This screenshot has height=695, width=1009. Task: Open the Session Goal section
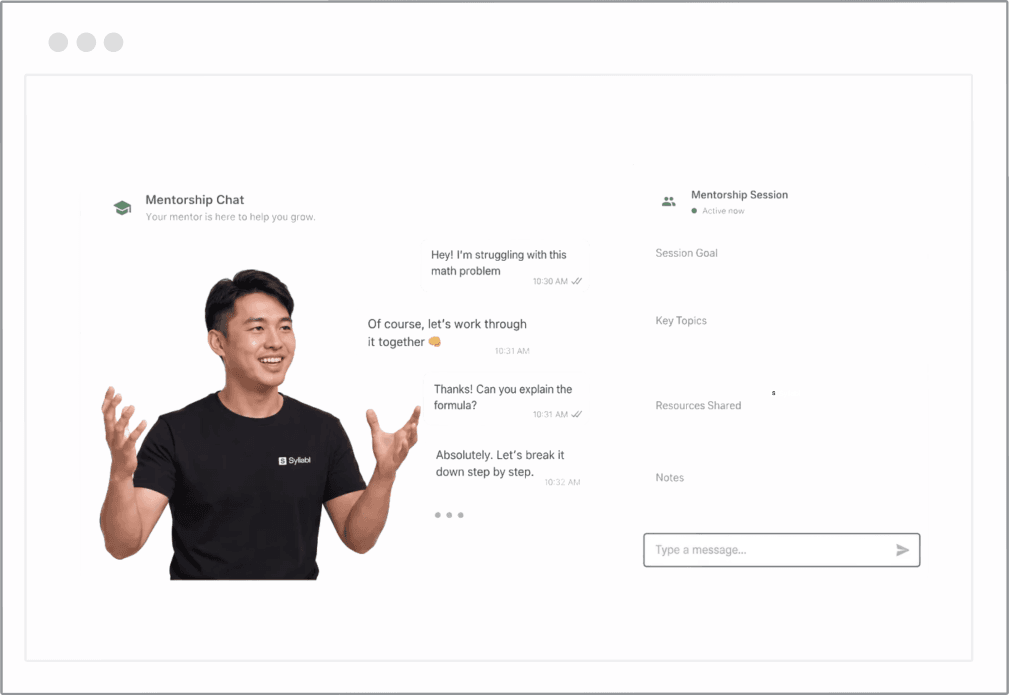pos(687,254)
